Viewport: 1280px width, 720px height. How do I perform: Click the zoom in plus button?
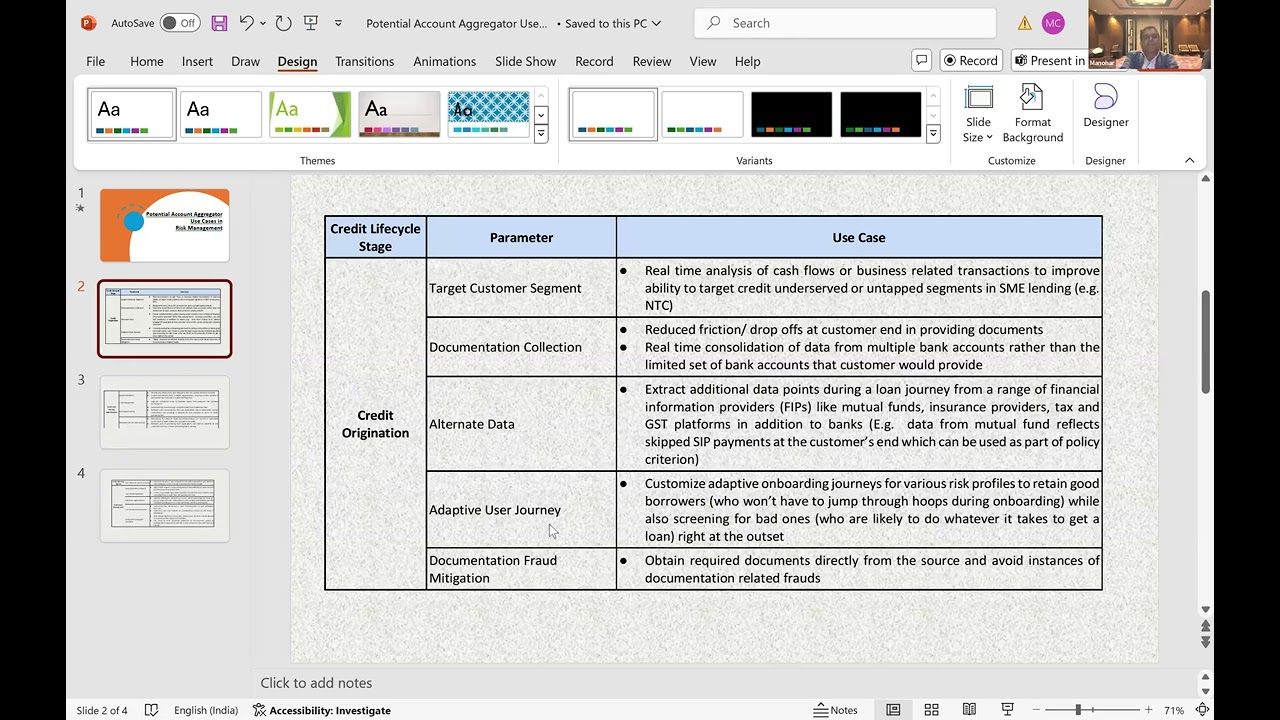tap(1148, 710)
